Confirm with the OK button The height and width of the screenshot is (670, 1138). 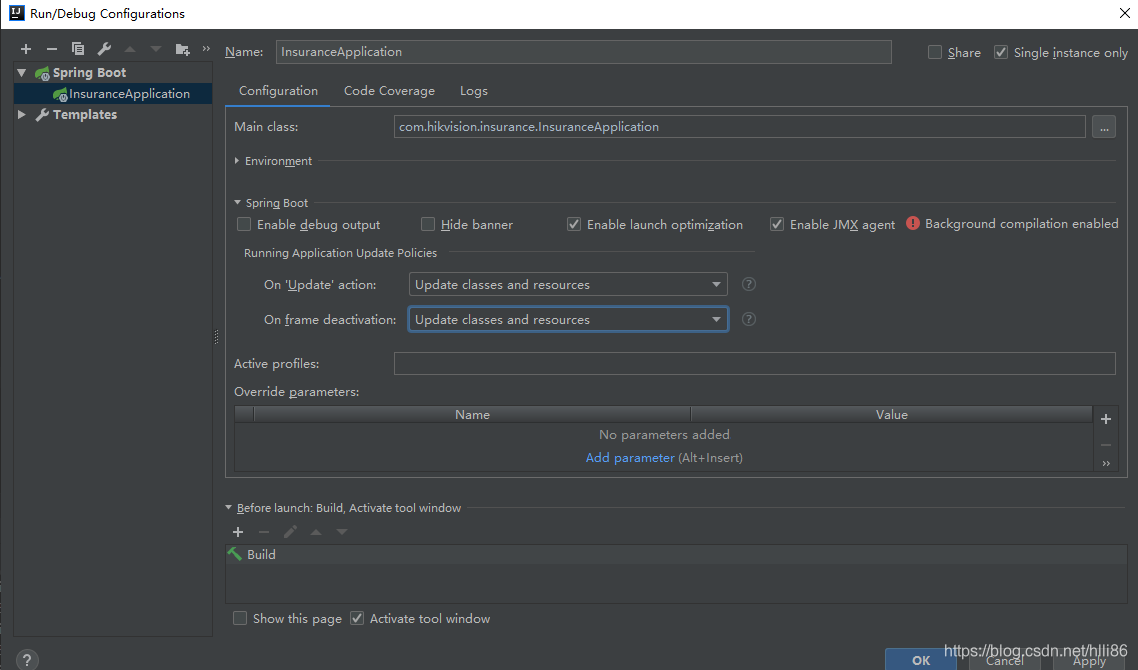click(920, 659)
